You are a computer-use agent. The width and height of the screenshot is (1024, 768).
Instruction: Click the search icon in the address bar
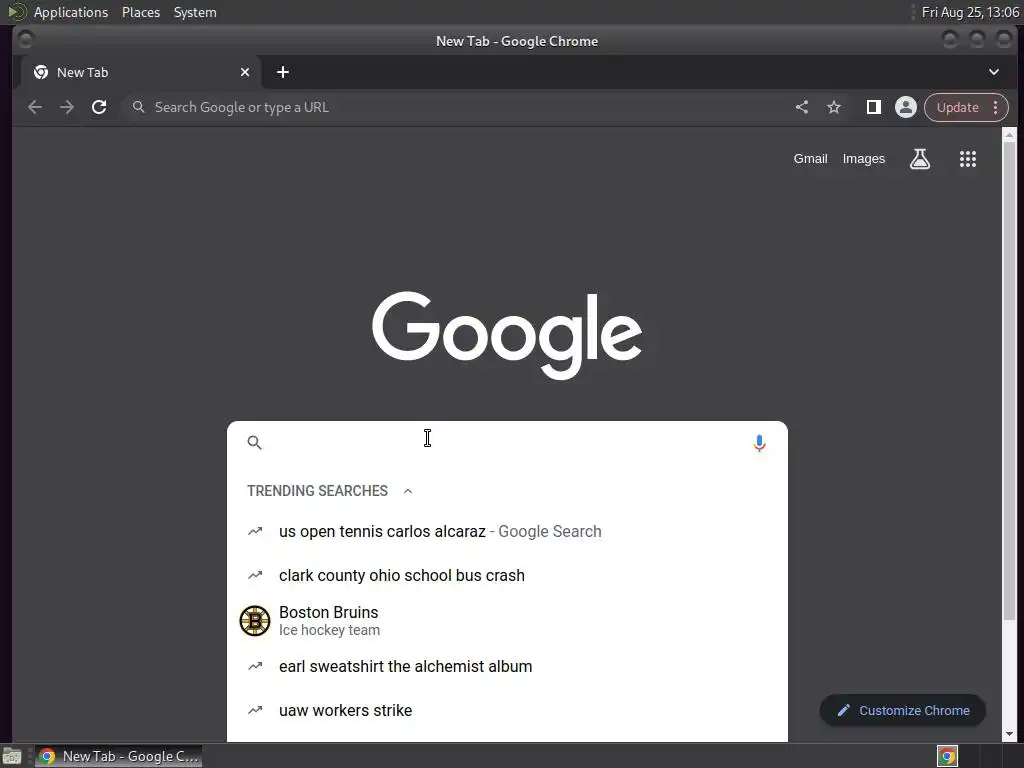tap(138, 107)
